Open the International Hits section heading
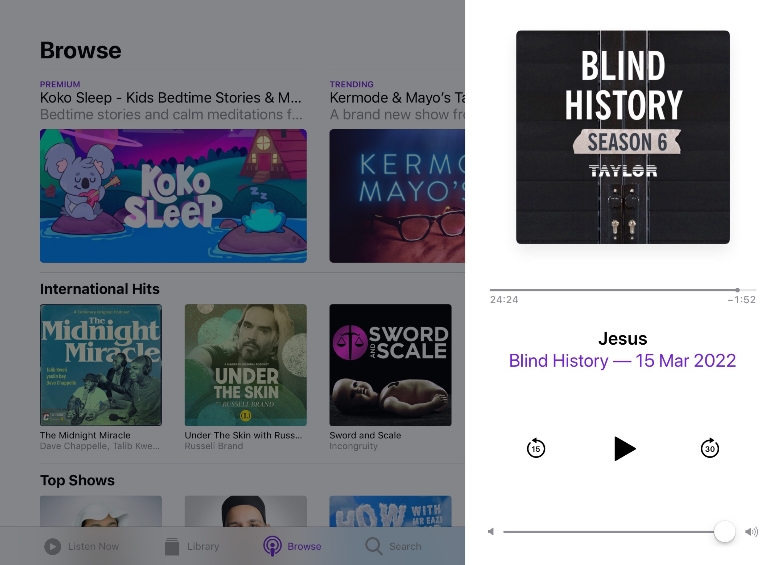 coord(100,289)
